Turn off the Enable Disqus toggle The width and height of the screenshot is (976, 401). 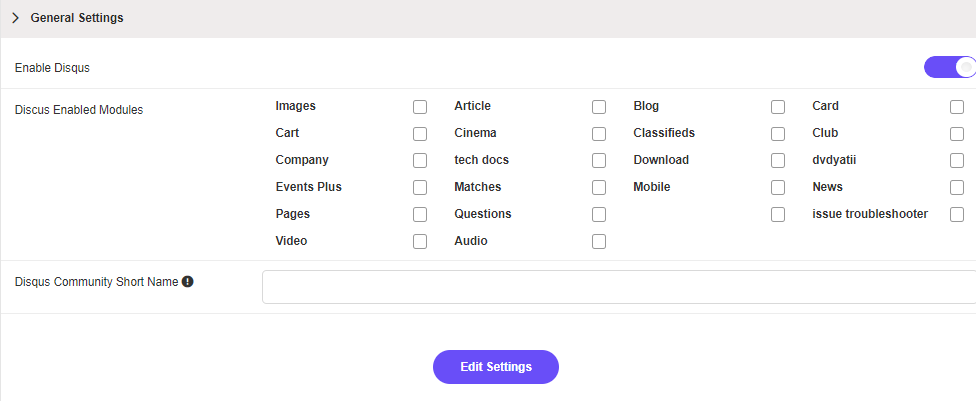[950, 67]
